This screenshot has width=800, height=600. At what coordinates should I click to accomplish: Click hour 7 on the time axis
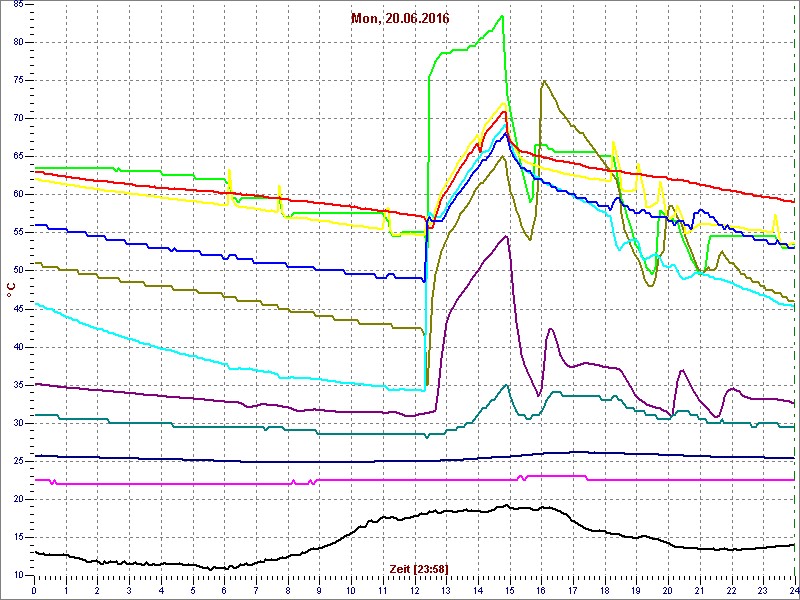click(256, 590)
